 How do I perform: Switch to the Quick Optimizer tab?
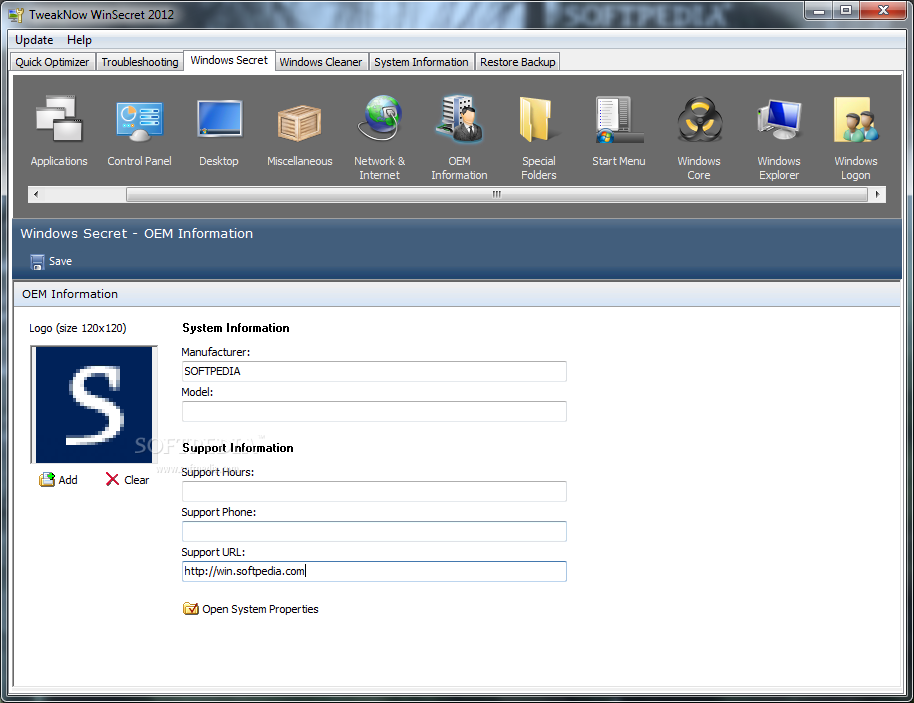[x=52, y=62]
